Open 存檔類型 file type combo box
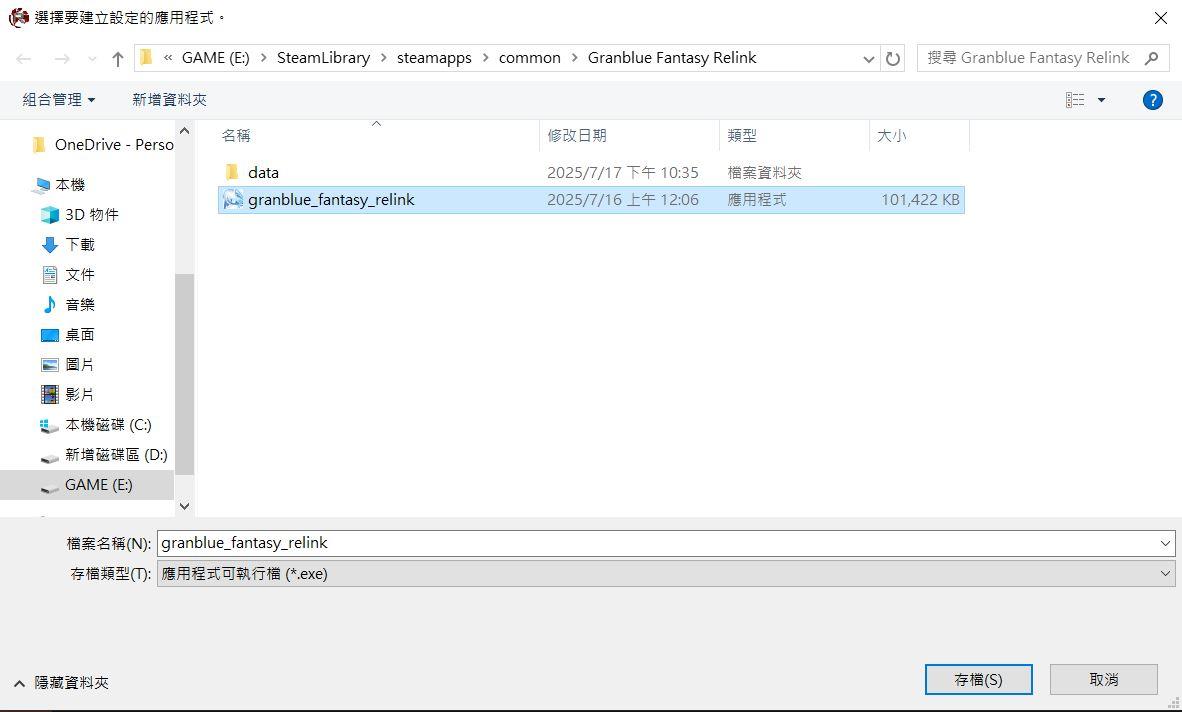The image size is (1182, 712). click(666, 573)
